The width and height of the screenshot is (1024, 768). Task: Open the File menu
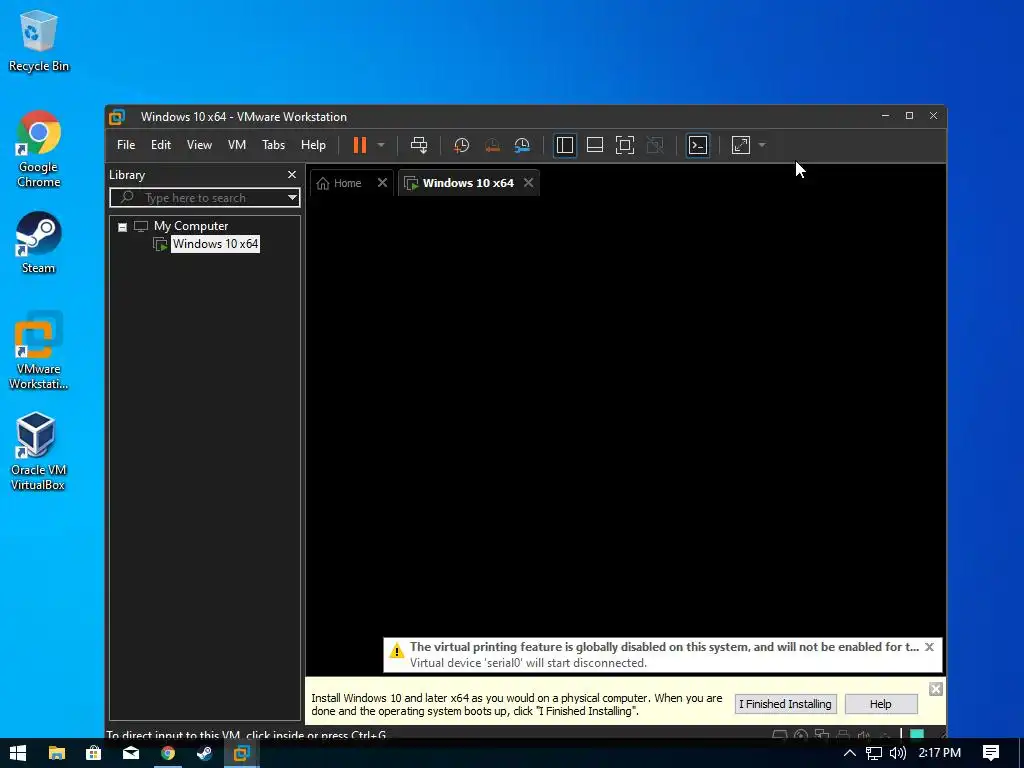point(126,145)
